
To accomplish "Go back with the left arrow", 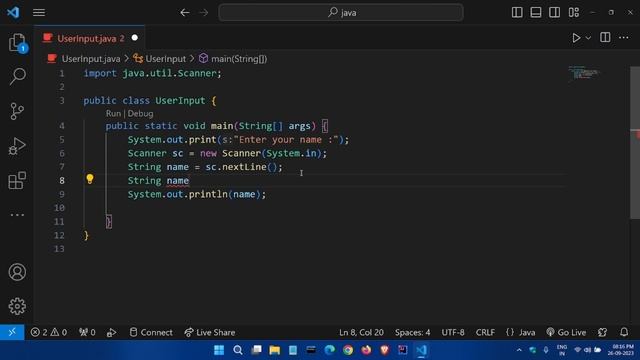I will tap(184, 13).
